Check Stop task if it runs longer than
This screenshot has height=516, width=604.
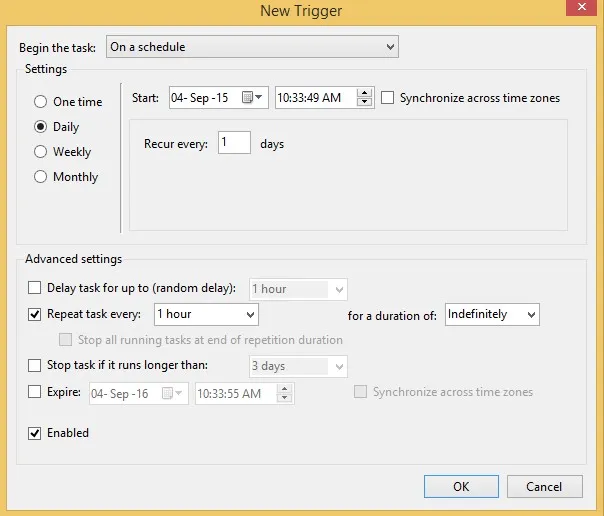(34, 365)
